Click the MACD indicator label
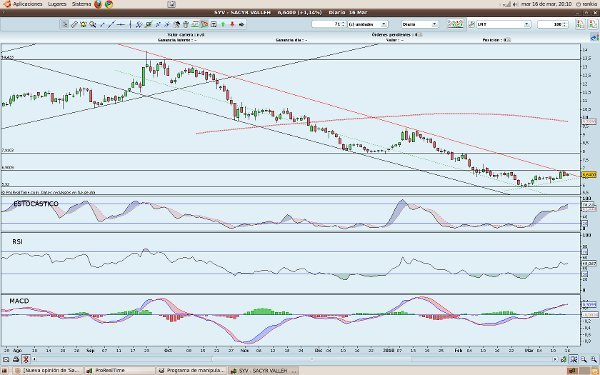Image resolution: width=600 pixels, height=375 pixels. tap(19, 301)
